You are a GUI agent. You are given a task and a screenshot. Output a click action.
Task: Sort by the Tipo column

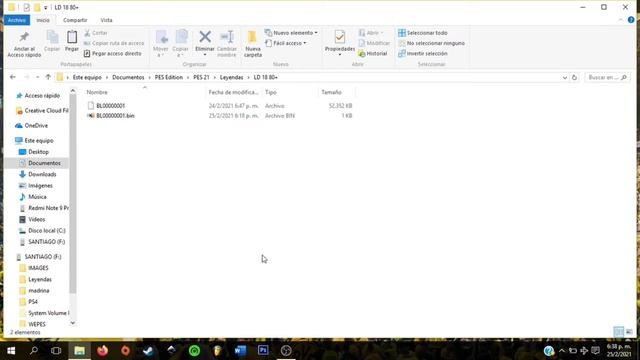click(x=271, y=92)
